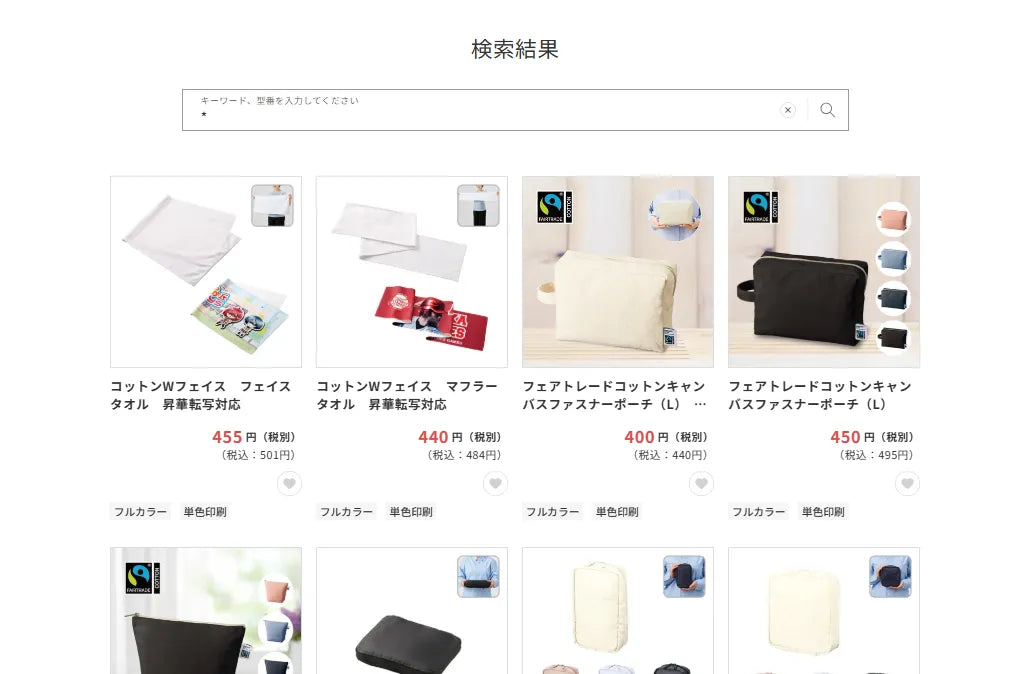Screen dimensions: 1024x674
Task: Click the フルカラー tag under face towel
Action: pyautogui.click(x=140, y=511)
